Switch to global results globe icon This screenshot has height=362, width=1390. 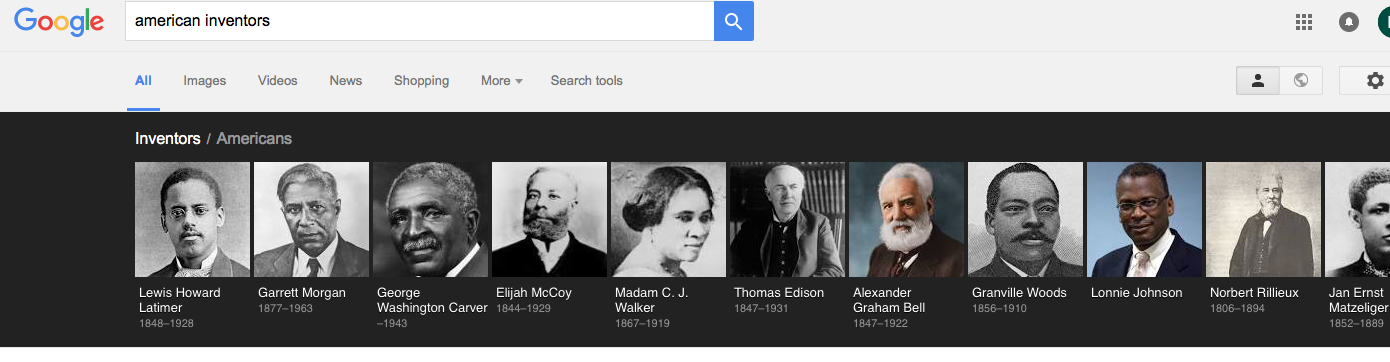1301,81
